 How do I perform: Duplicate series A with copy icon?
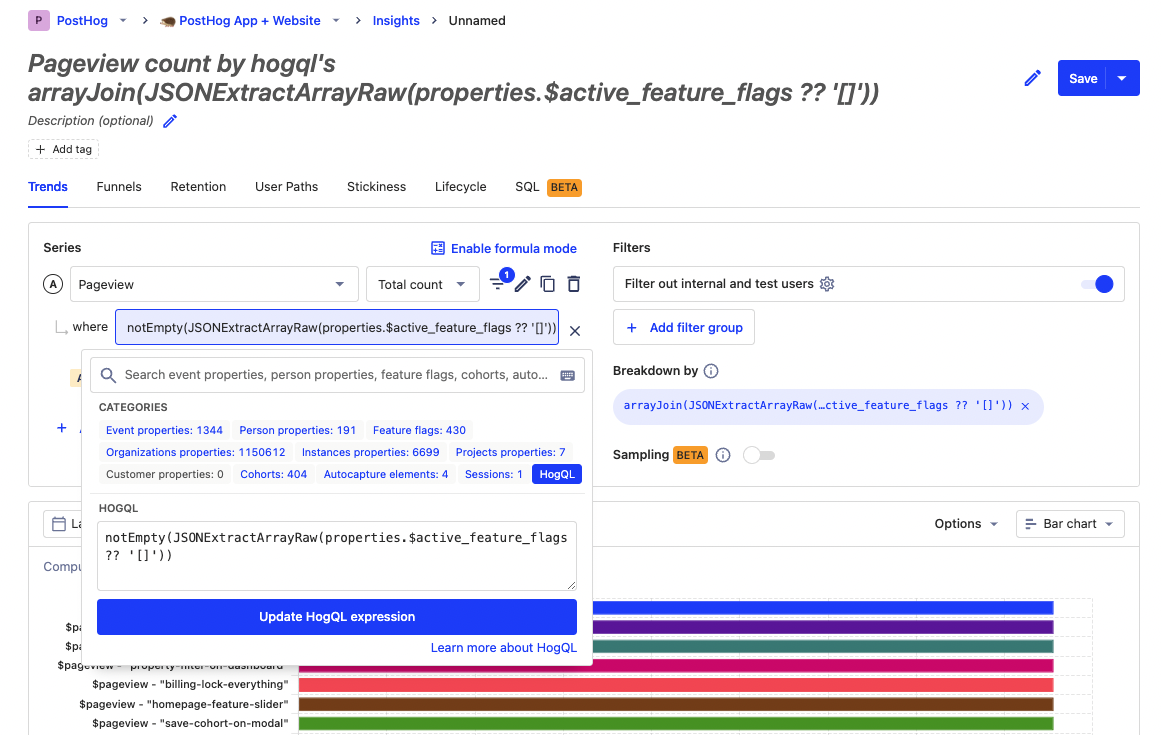pos(548,284)
